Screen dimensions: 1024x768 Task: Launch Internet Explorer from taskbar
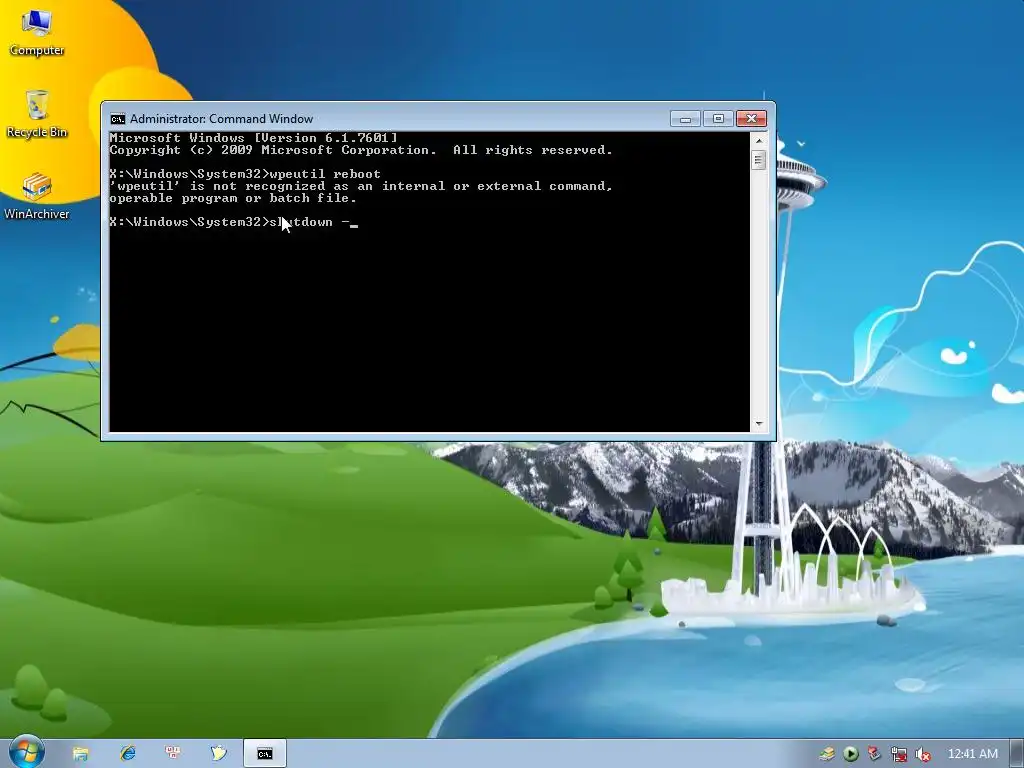[x=127, y=754]
